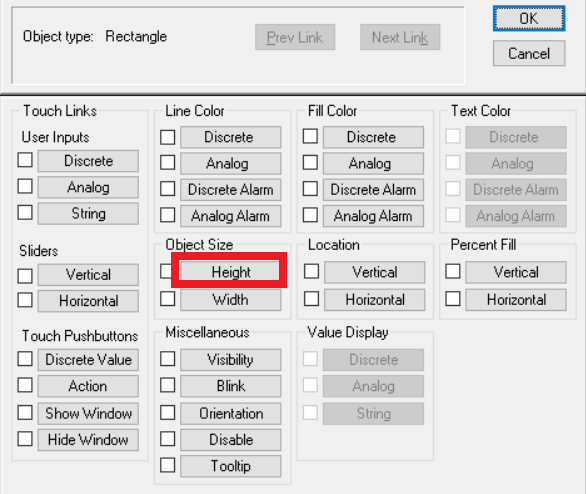Click the Cancel button

coord(529,53)
